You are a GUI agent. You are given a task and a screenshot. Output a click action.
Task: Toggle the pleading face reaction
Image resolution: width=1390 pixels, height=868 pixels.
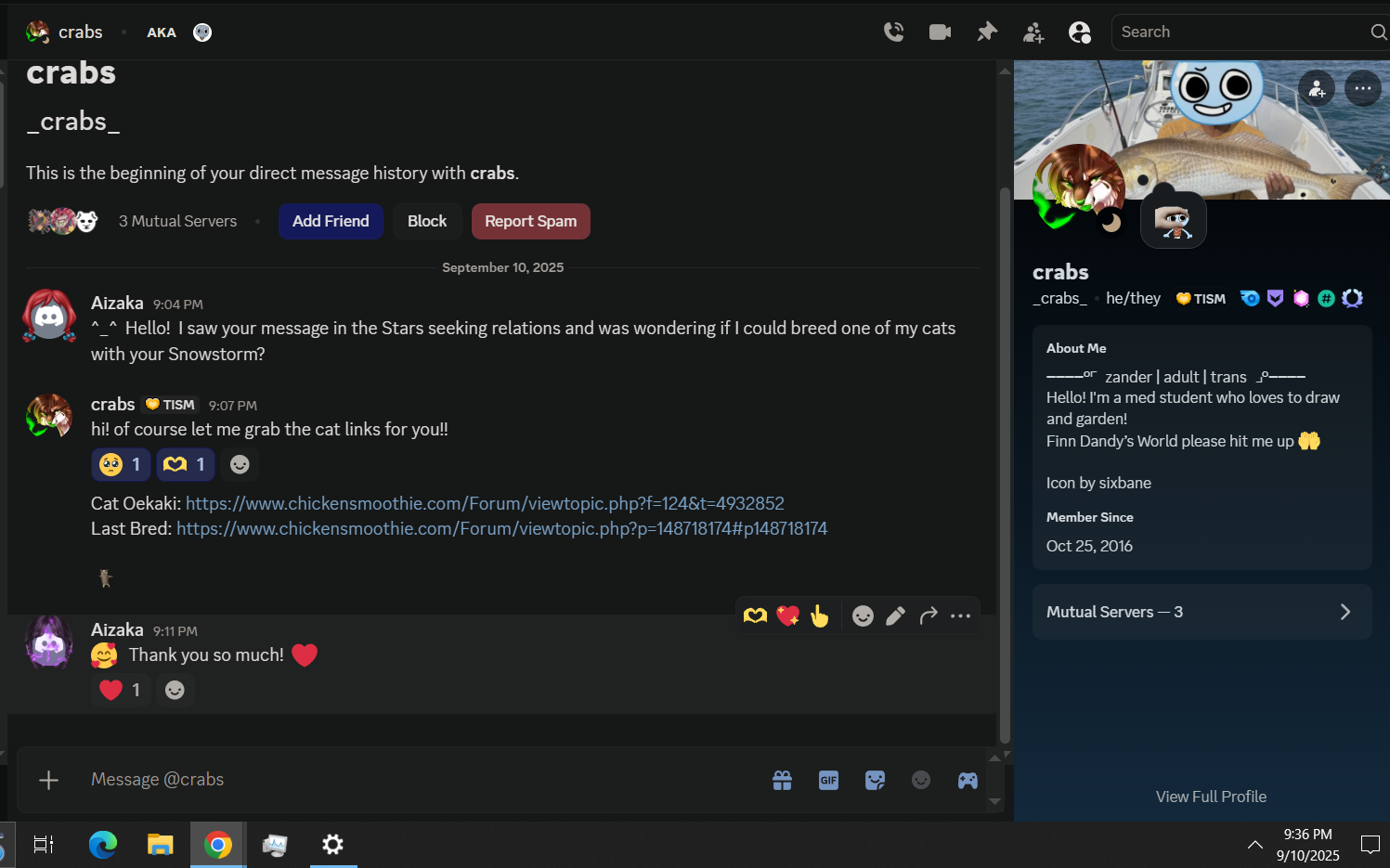[122, 464]
